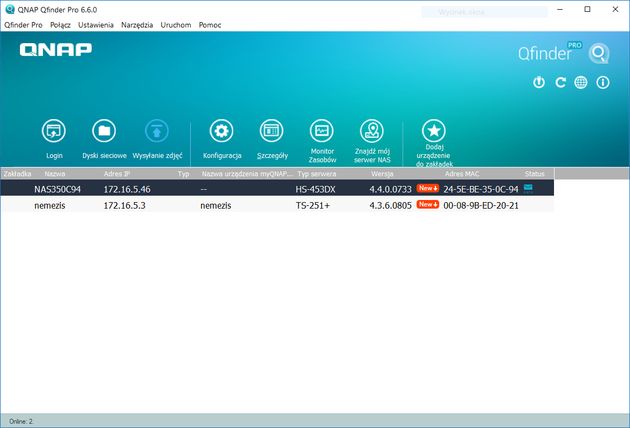Refresh the device list with reload icon

(x=560, y=82)
